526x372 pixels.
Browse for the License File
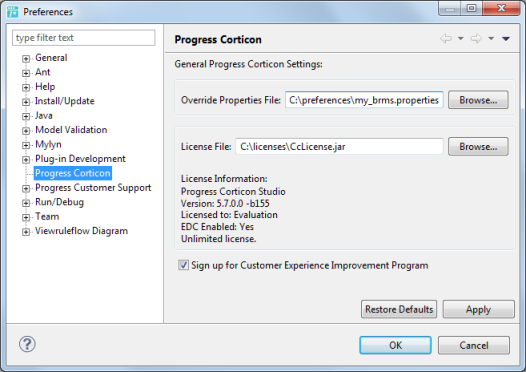pyautogui.click(x=478, y=147)
